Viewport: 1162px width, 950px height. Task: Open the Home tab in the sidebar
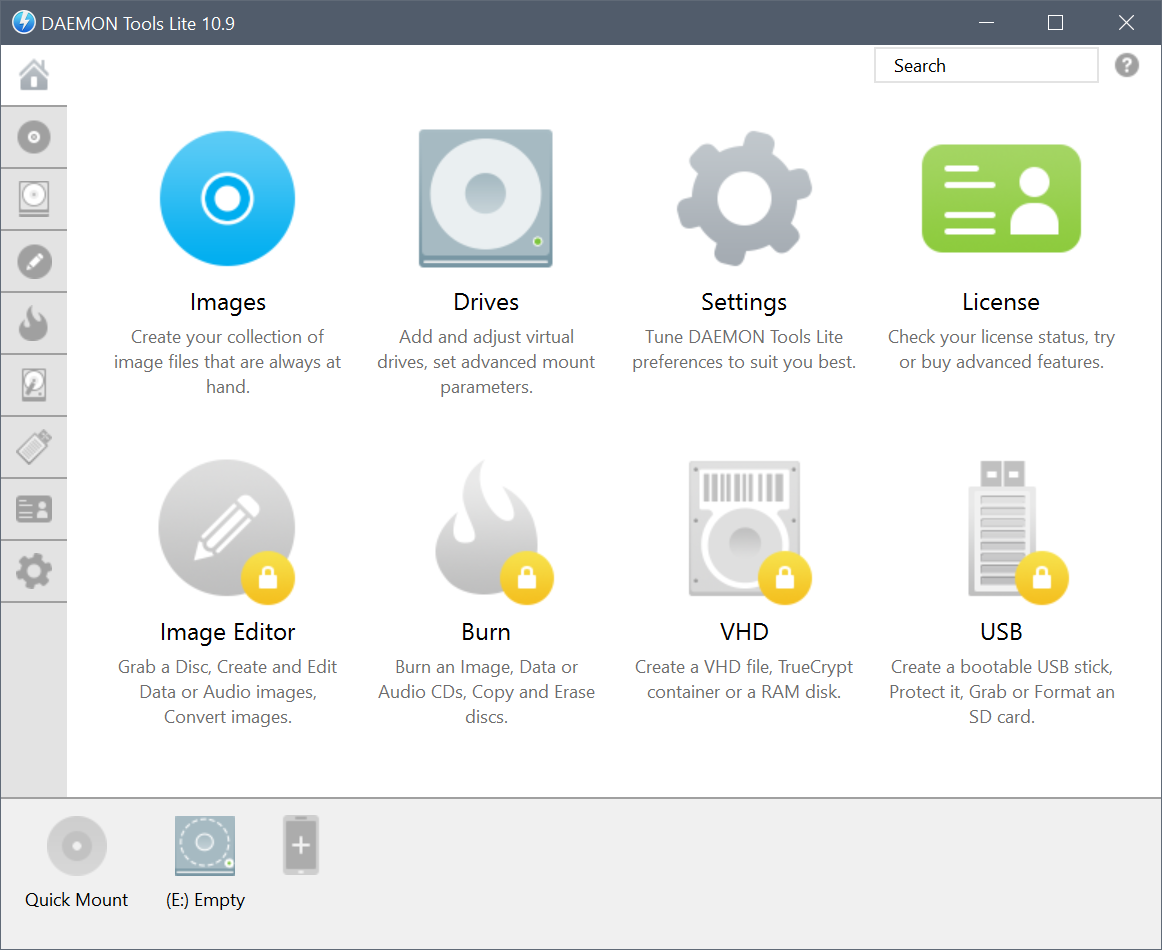tap(34, 75)
